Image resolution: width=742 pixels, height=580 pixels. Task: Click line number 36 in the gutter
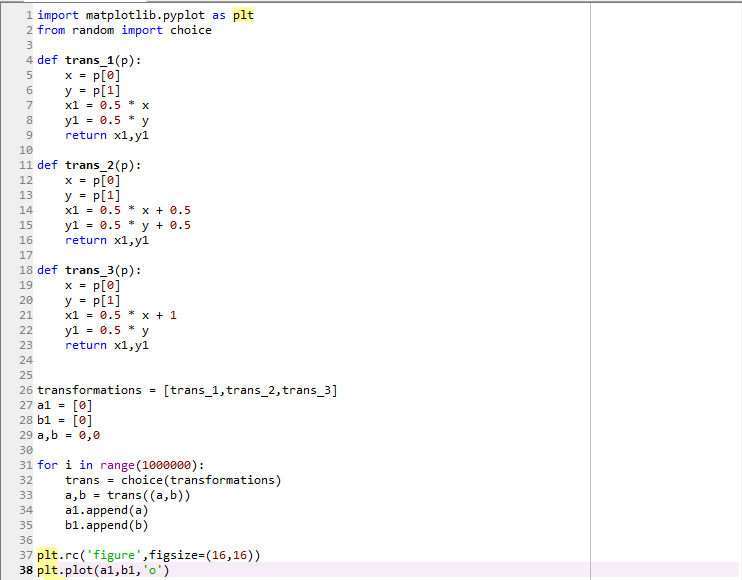click(26, 540)
